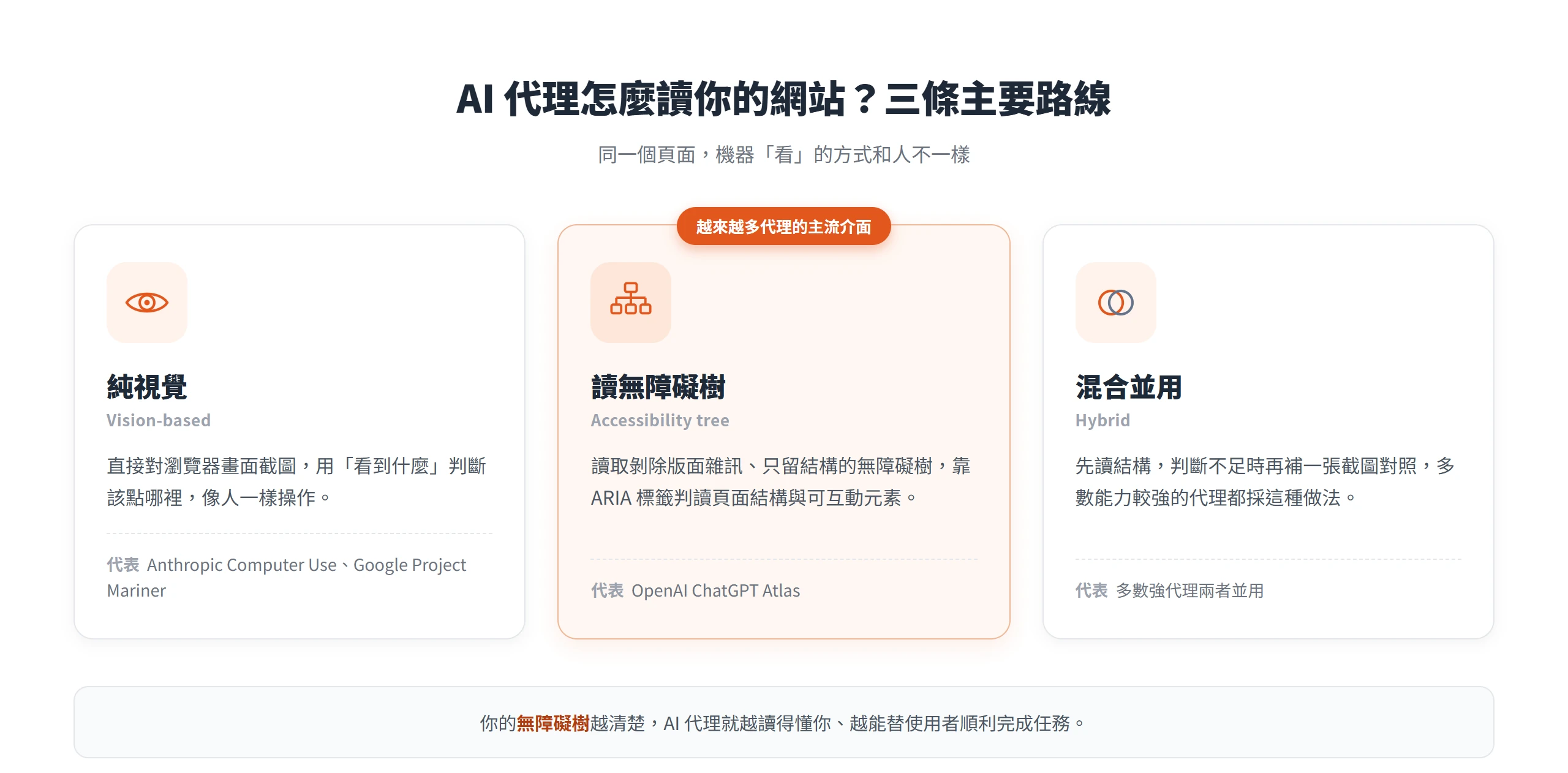The image size is (1568, 773).
Task: Click the eye icon for vision-based card
Action: click(x=147, y=303)
